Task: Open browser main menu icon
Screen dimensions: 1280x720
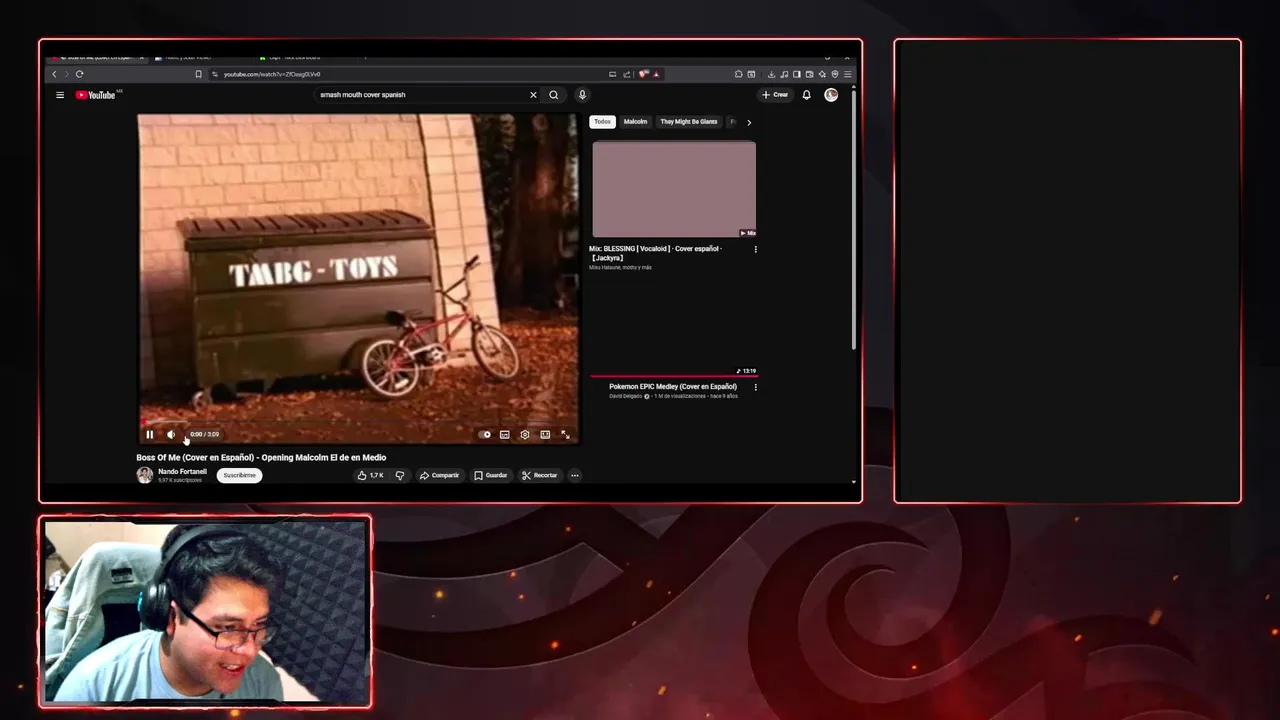Action: pos(848,74)
